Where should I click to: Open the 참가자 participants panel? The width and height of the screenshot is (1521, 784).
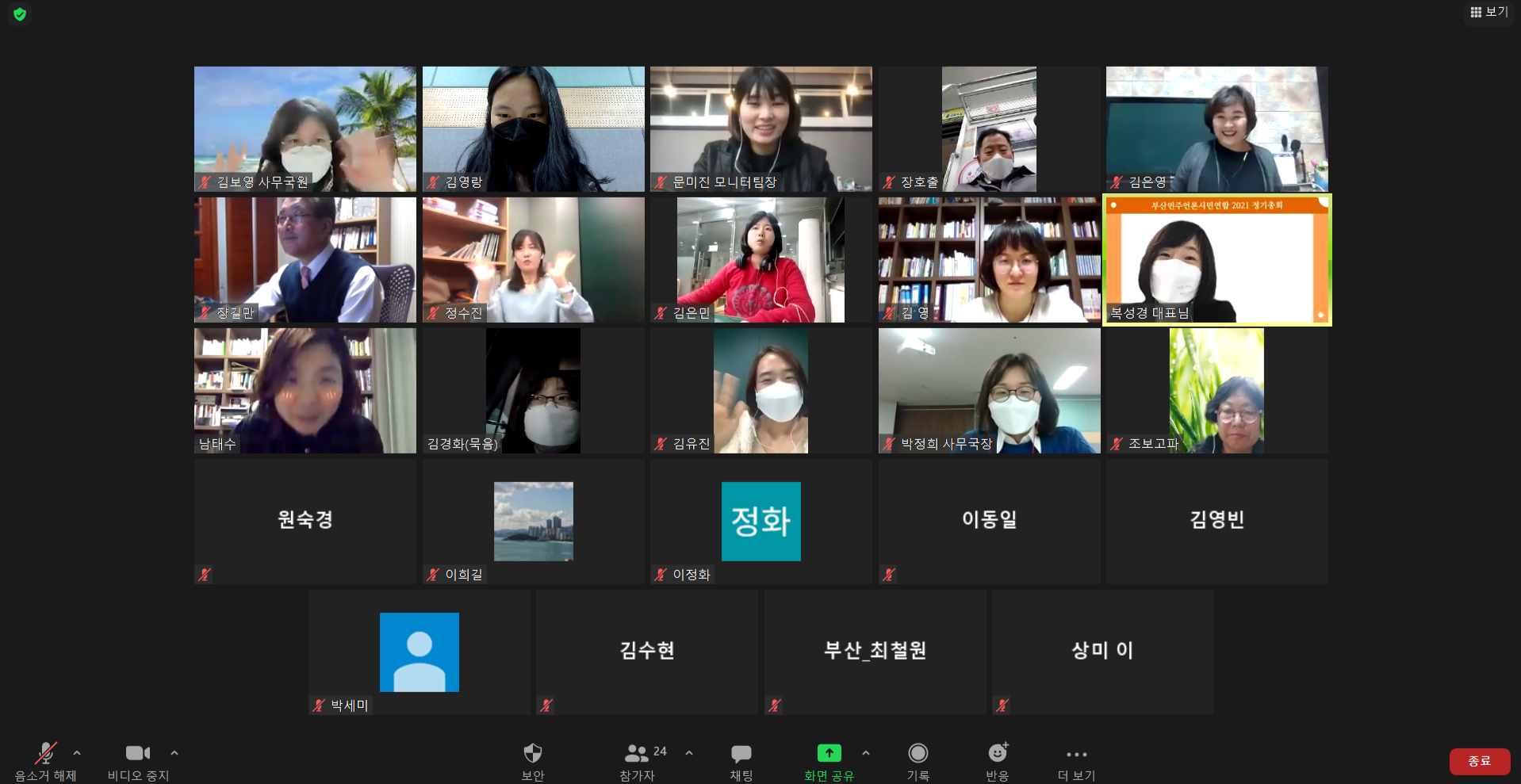637,753
